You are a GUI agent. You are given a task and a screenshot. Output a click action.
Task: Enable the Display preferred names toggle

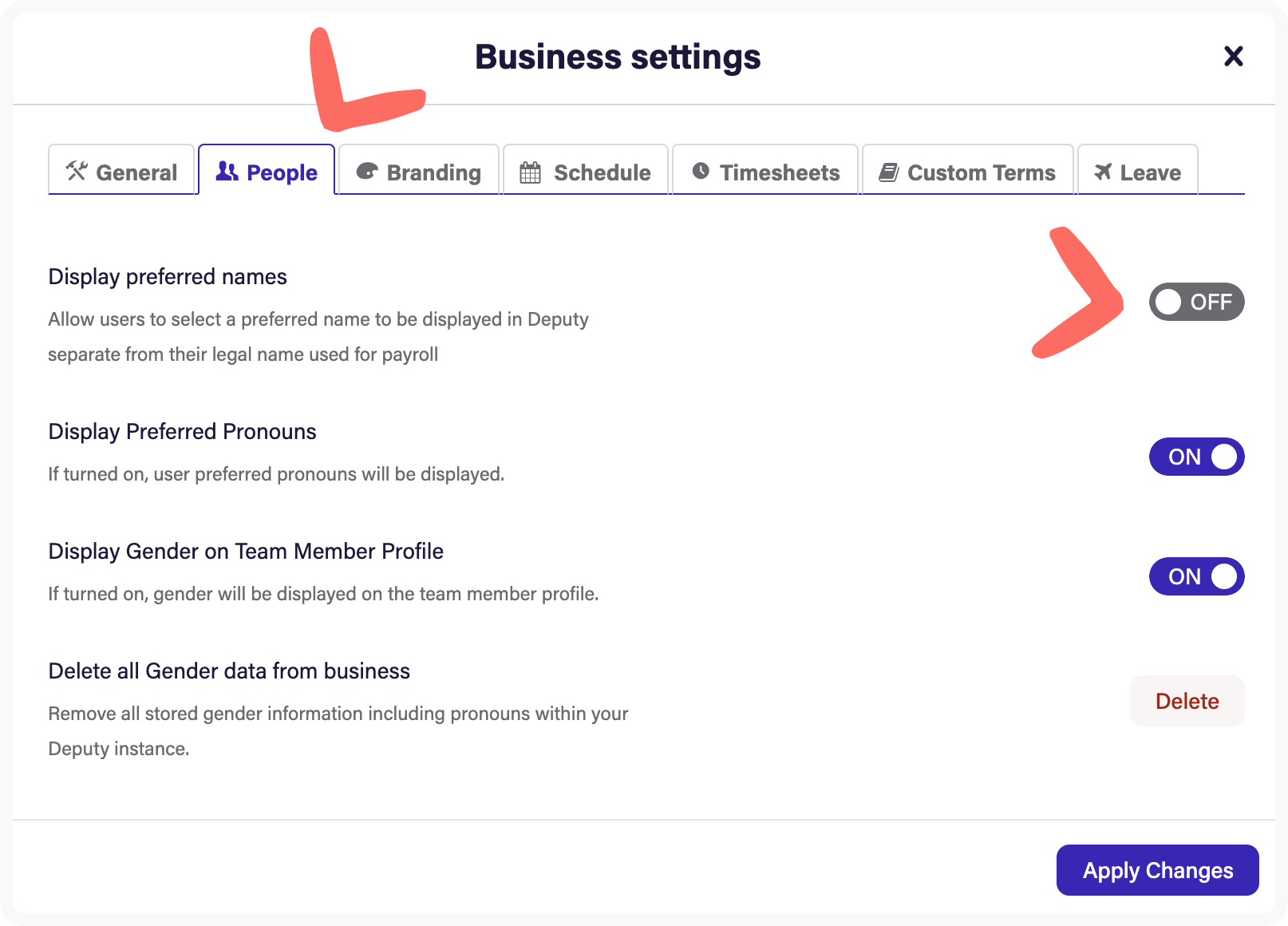coord(1196,302)
